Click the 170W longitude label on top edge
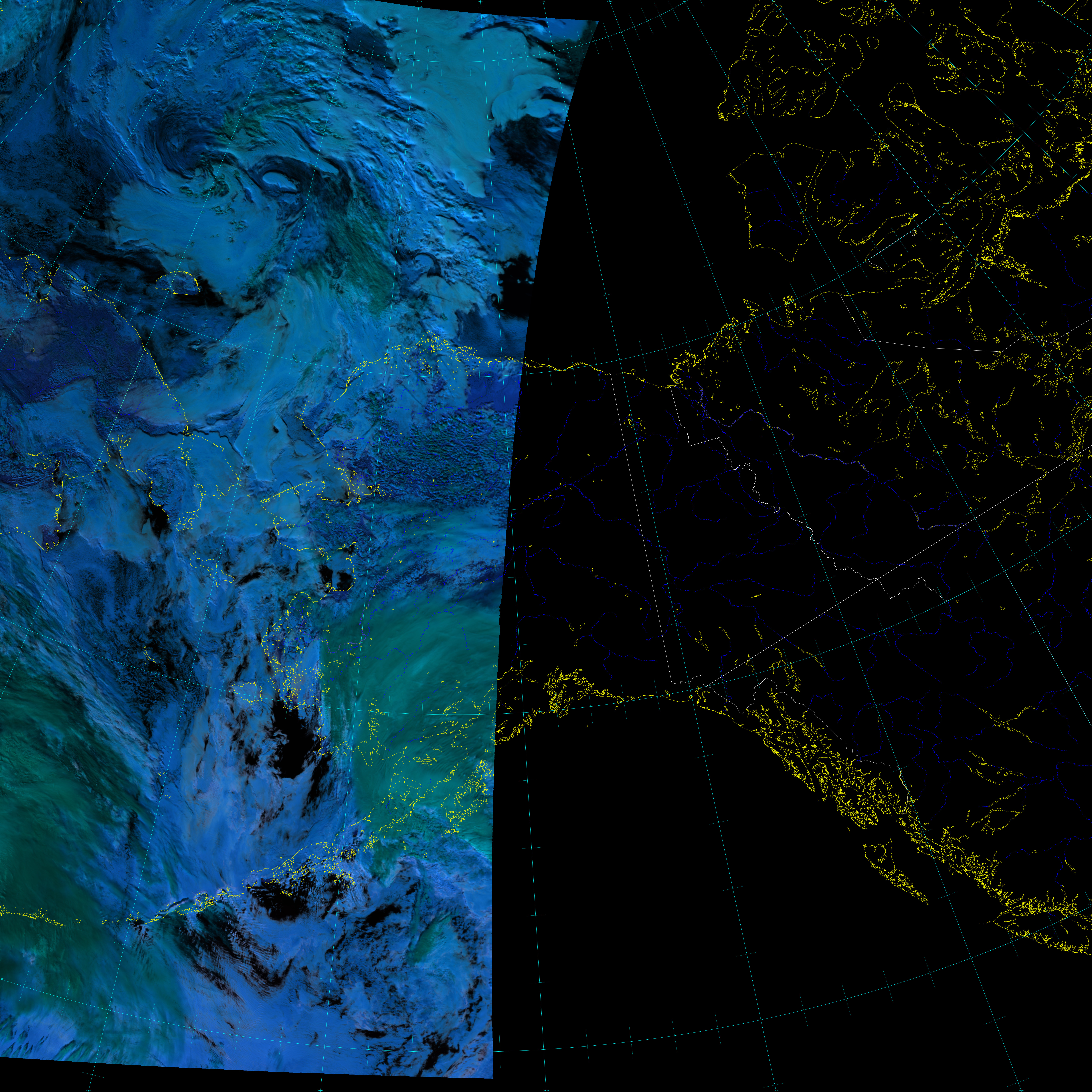 pos(356,2)
